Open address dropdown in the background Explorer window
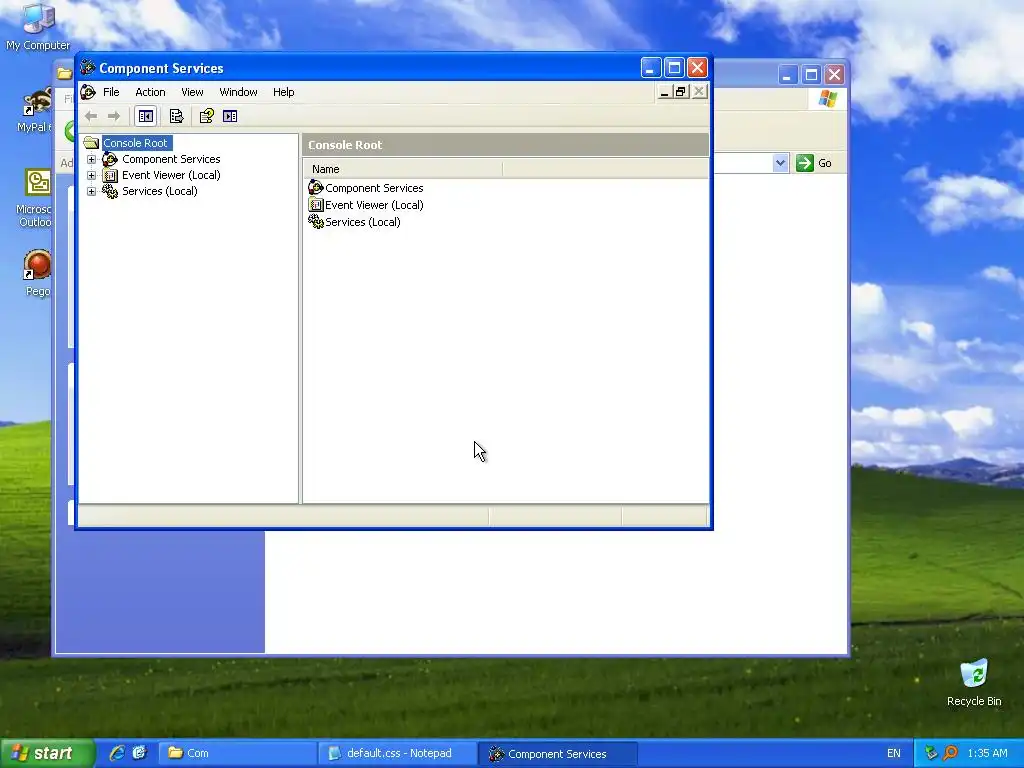Screen dimensions: 1024x768 coord(780,163)
